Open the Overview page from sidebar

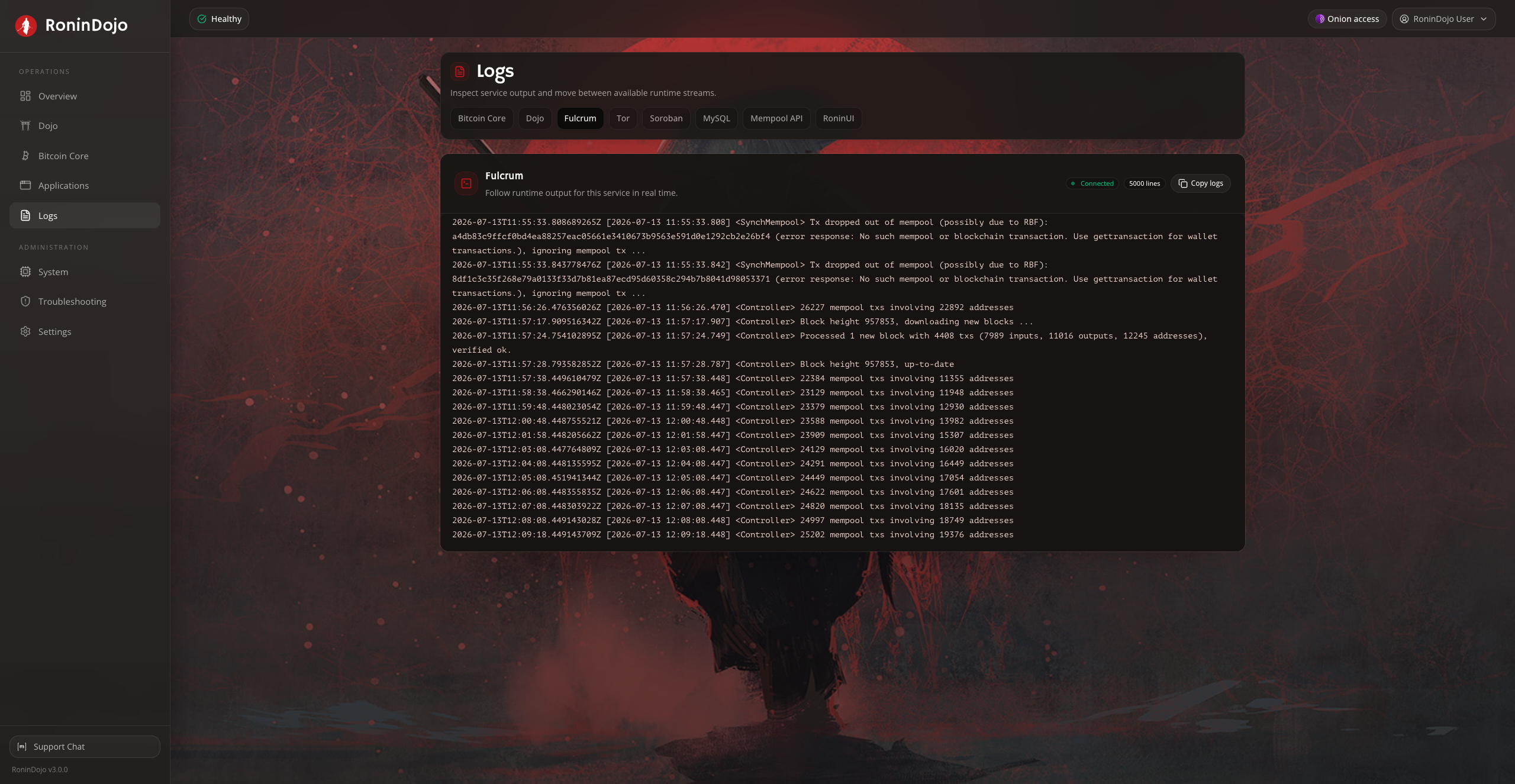tap(85, 96)
